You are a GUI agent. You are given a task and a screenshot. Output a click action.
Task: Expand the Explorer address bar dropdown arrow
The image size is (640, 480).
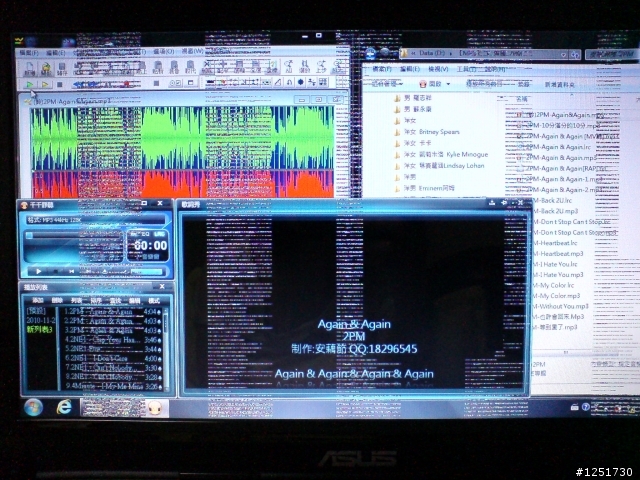click(x=563, y=55)
